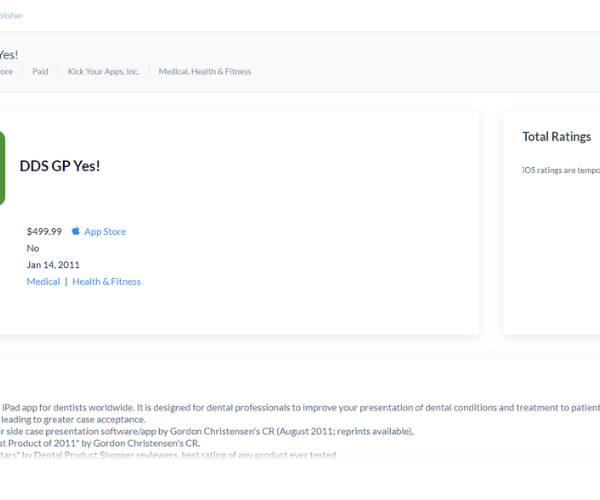The width and height of the screenshot is (600, 500).
Task: Open the App Store link
Action: coord(105,231)
